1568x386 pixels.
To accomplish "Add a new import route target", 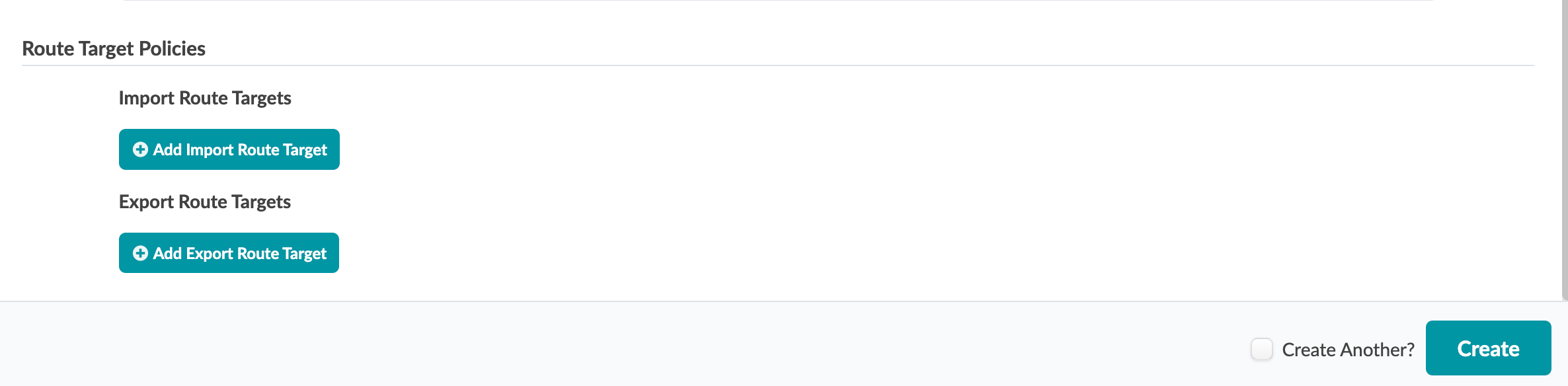I will (x=229, y=149).
